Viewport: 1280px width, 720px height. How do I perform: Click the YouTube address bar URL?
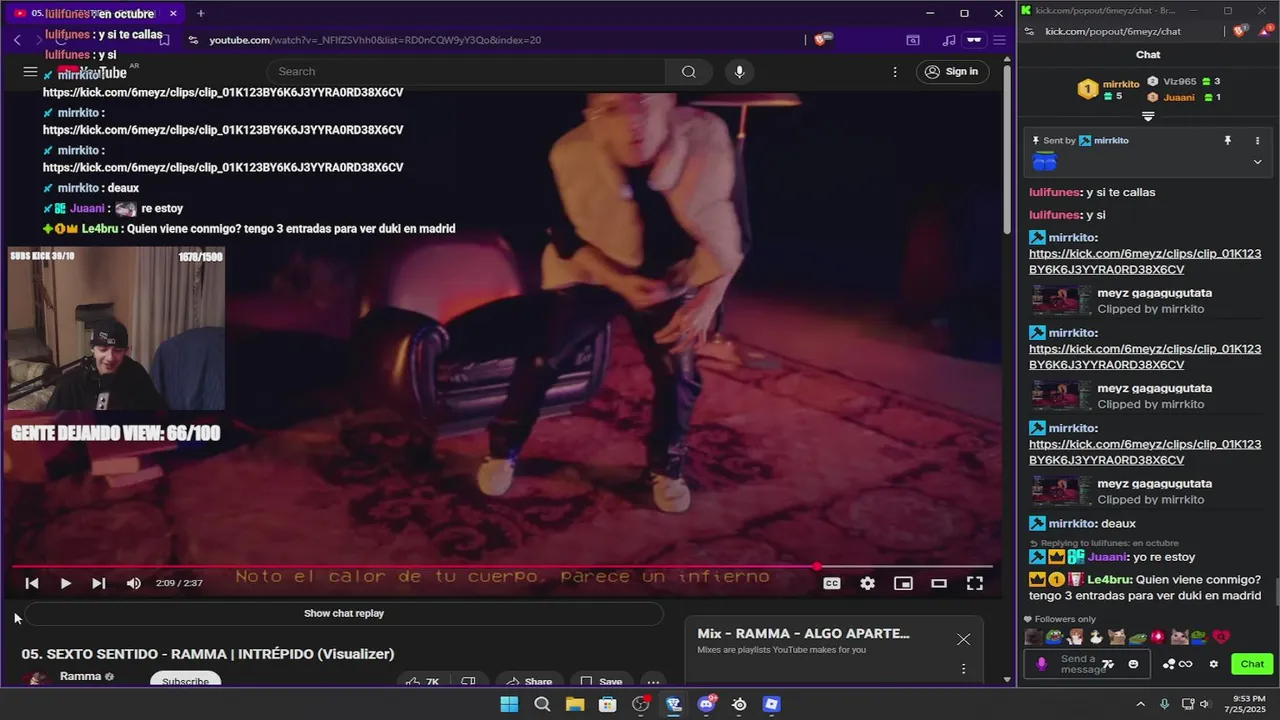click(x=375, y=40)
